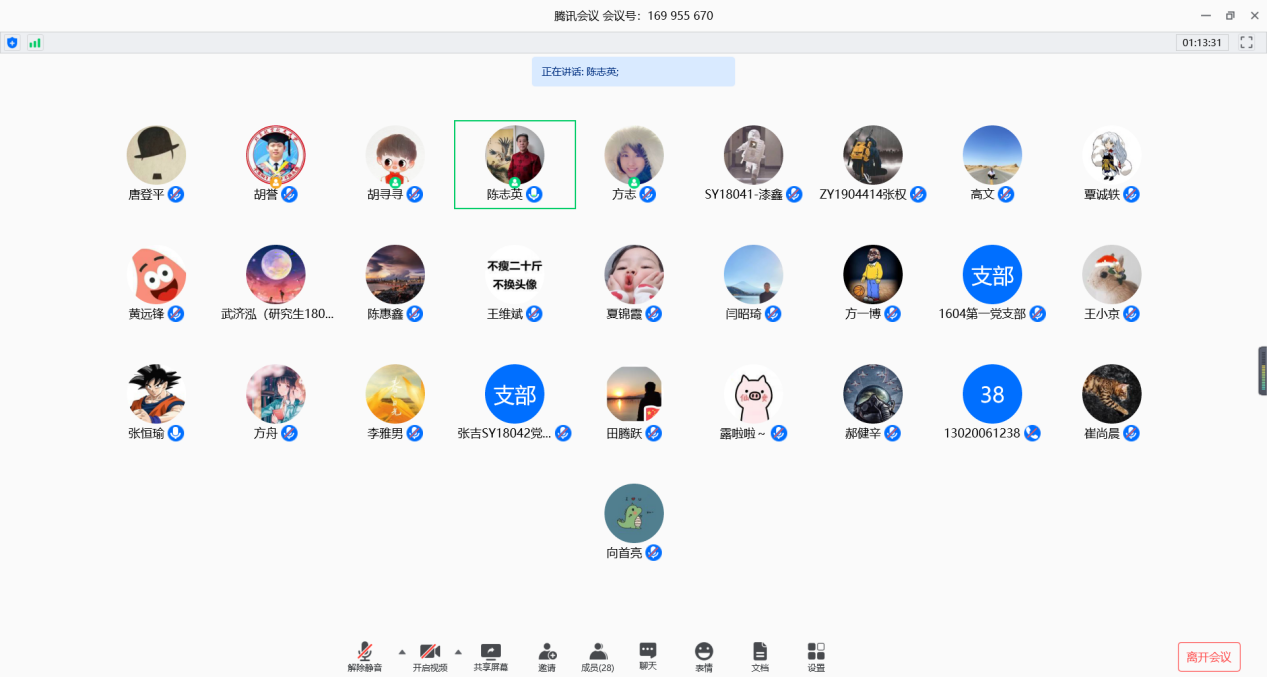The height and width of the screenshot is (677, 1267).
Task: Click the blue shield security icon
Action: (x=12, y=43)
